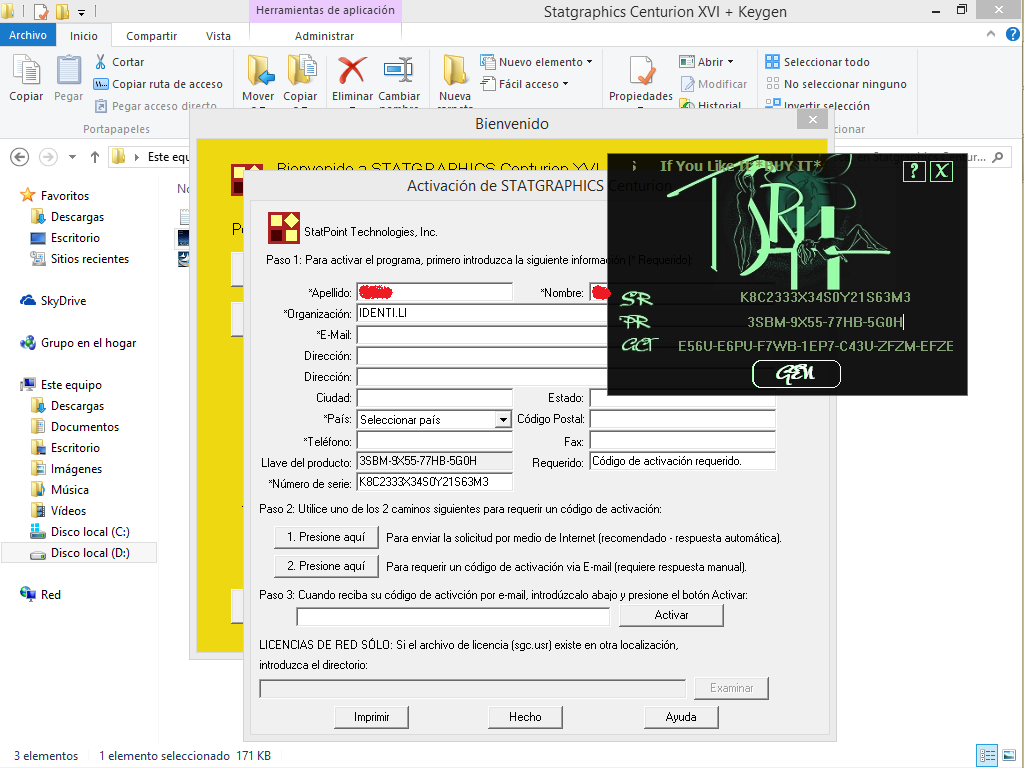Click the Nueva carpeta icon

coord(455,70)
